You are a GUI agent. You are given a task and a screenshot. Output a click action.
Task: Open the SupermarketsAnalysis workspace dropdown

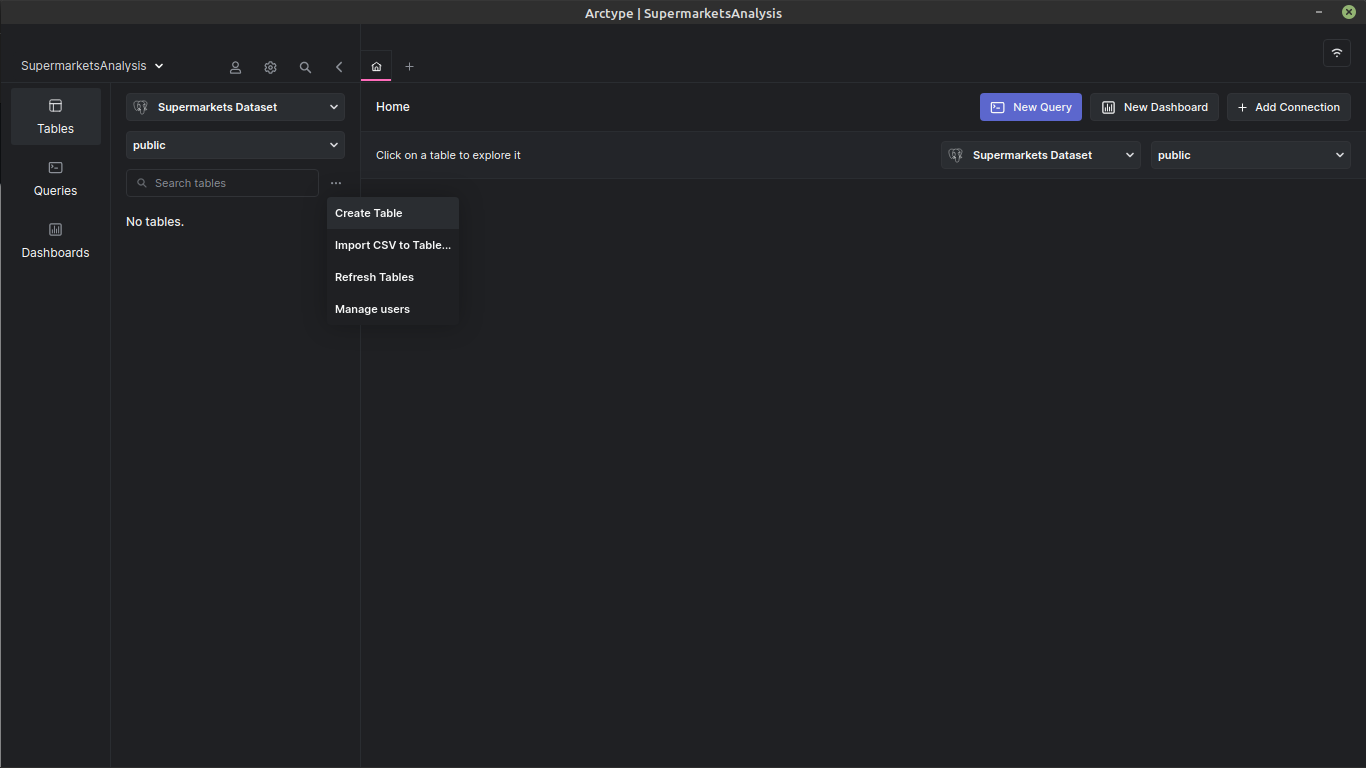(x=91, y=65)
